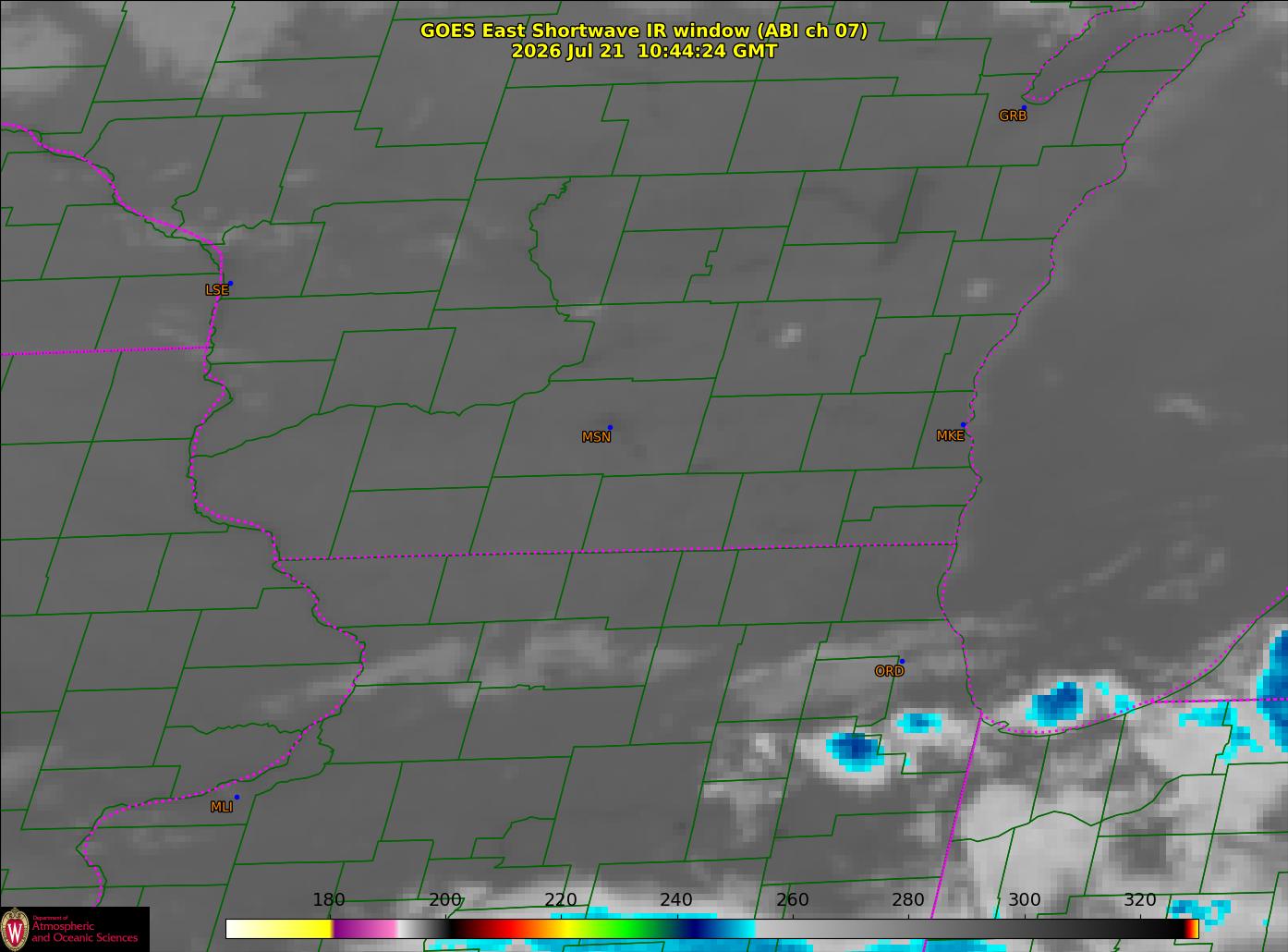Click the 320 label on the temperature scale
This screenshot has height=952, width=1288.
(1140, 900)
